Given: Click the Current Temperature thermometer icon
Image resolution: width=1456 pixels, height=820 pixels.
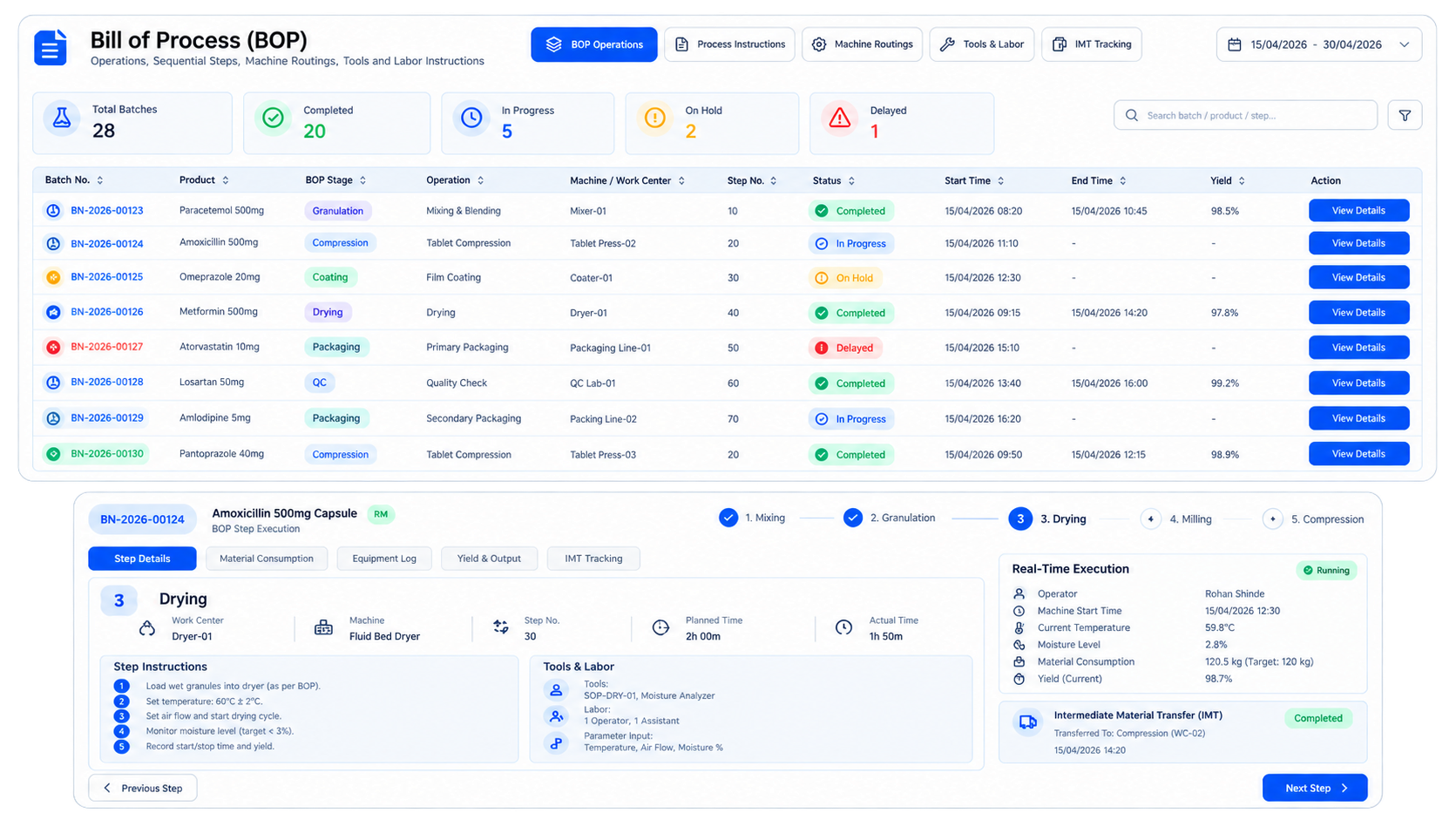Looking at the screenshot, I should point(1019,627).
